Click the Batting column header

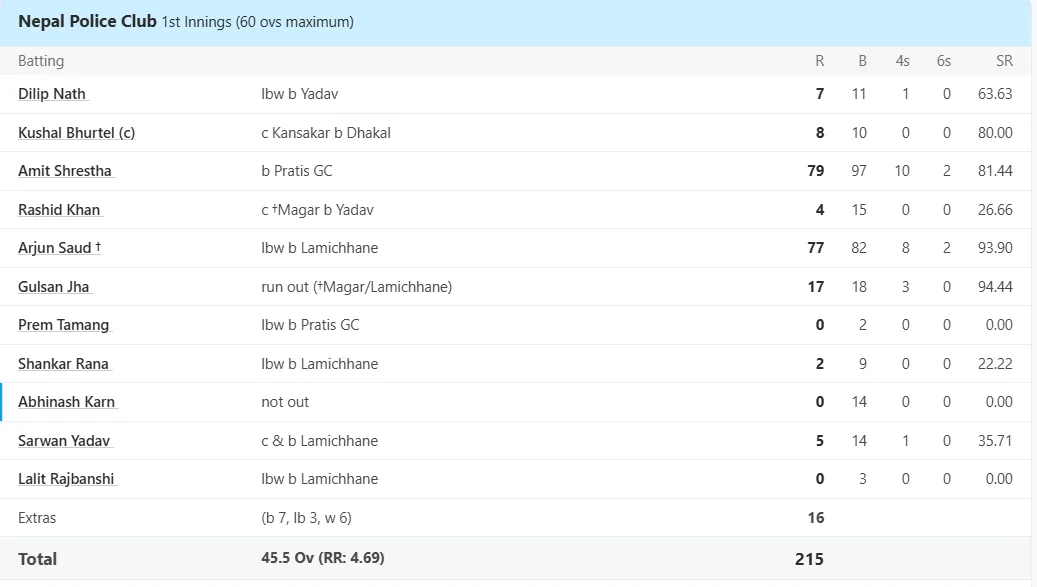(41, 61)
